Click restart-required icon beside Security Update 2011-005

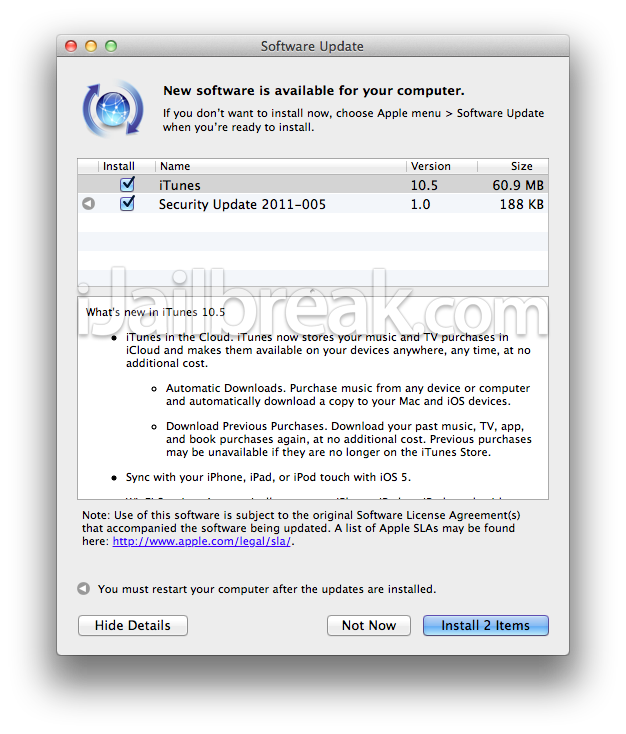click(88, 204)
